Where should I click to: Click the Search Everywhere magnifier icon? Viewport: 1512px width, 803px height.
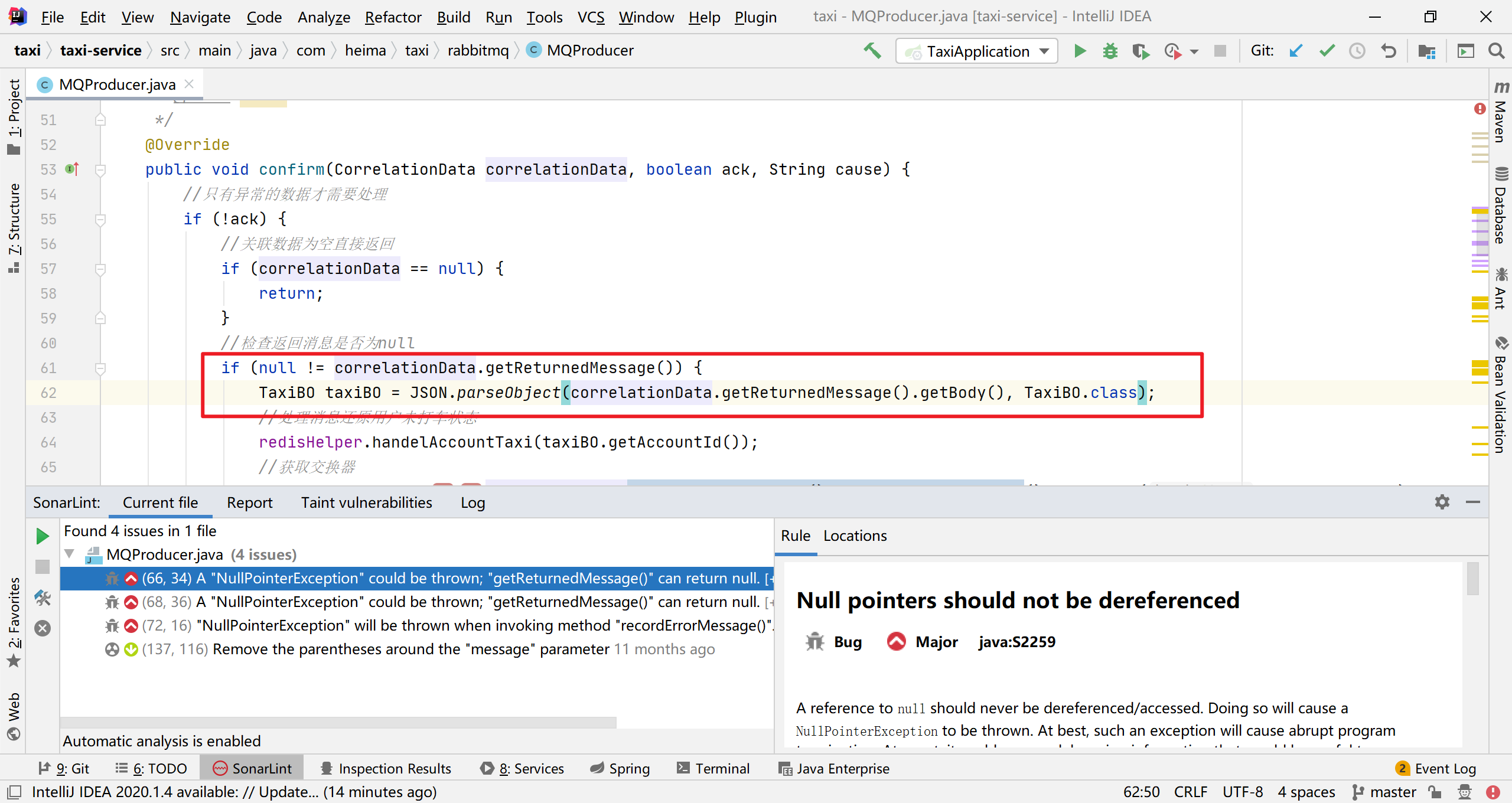[1496, 51]
